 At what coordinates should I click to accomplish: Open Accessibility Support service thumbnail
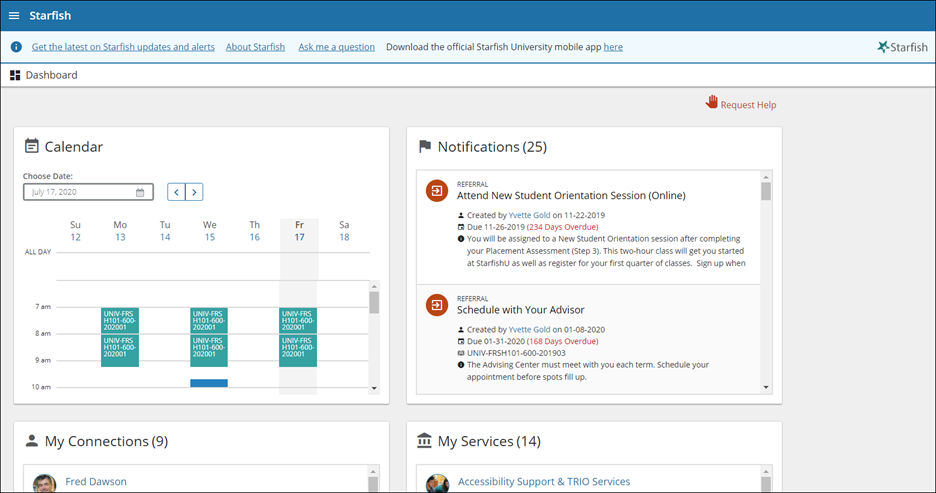tap(438, 483)
